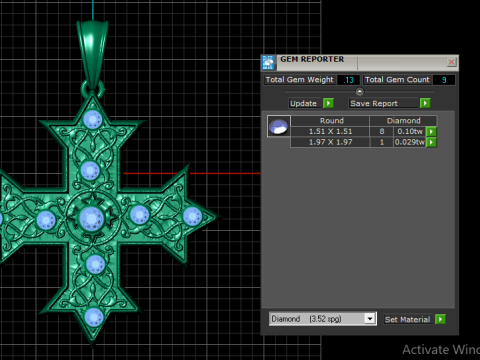Click the quantity 8 cell
The height and width of the screenshot is (360, 480).
[382, 131]
